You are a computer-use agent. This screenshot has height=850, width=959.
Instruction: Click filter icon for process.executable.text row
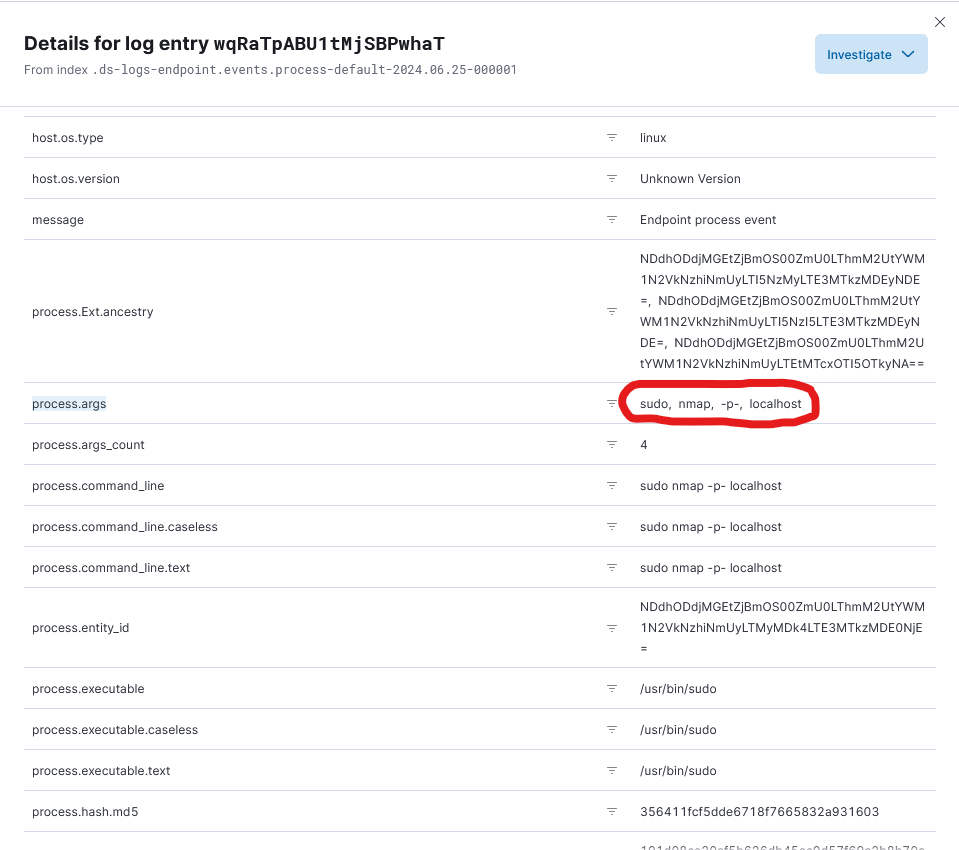612,771
